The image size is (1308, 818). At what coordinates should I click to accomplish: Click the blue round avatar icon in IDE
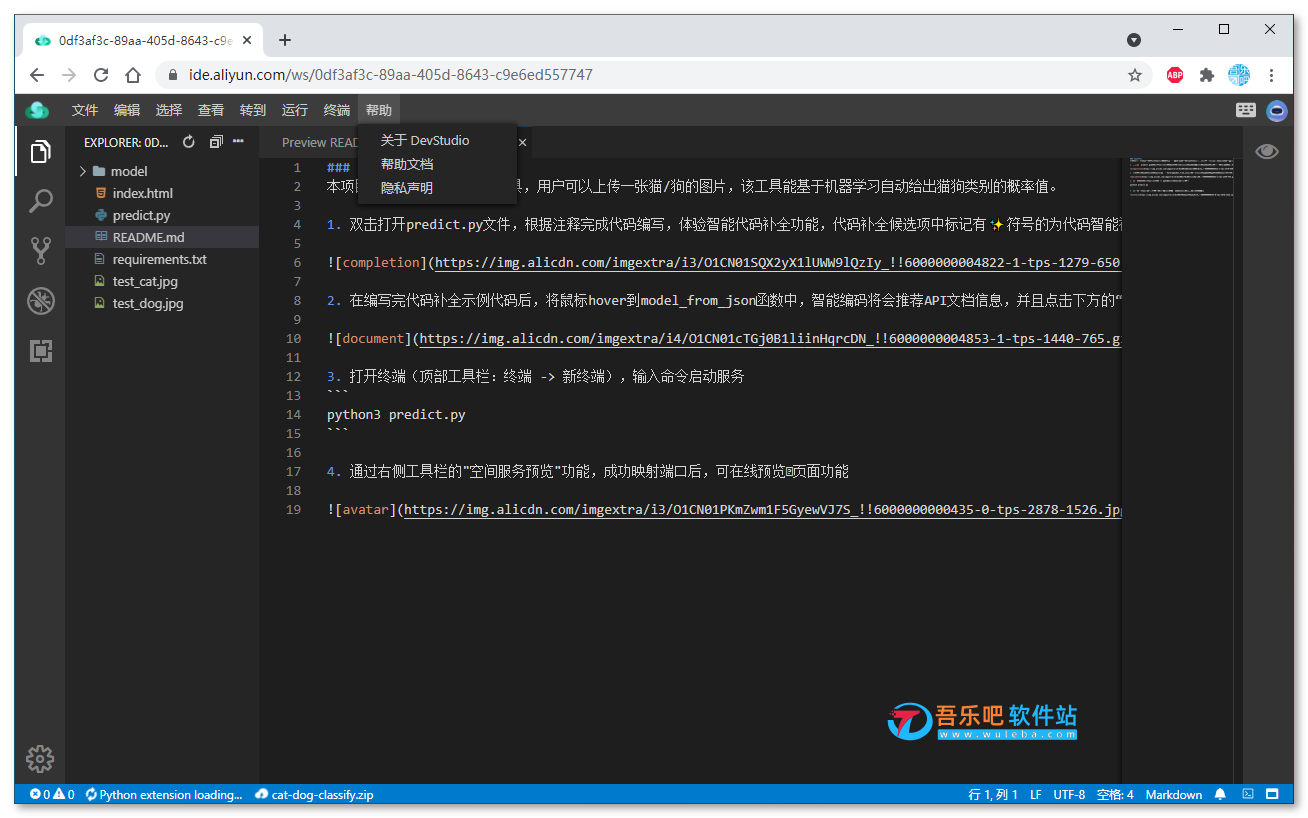(x=1277, y=110)
